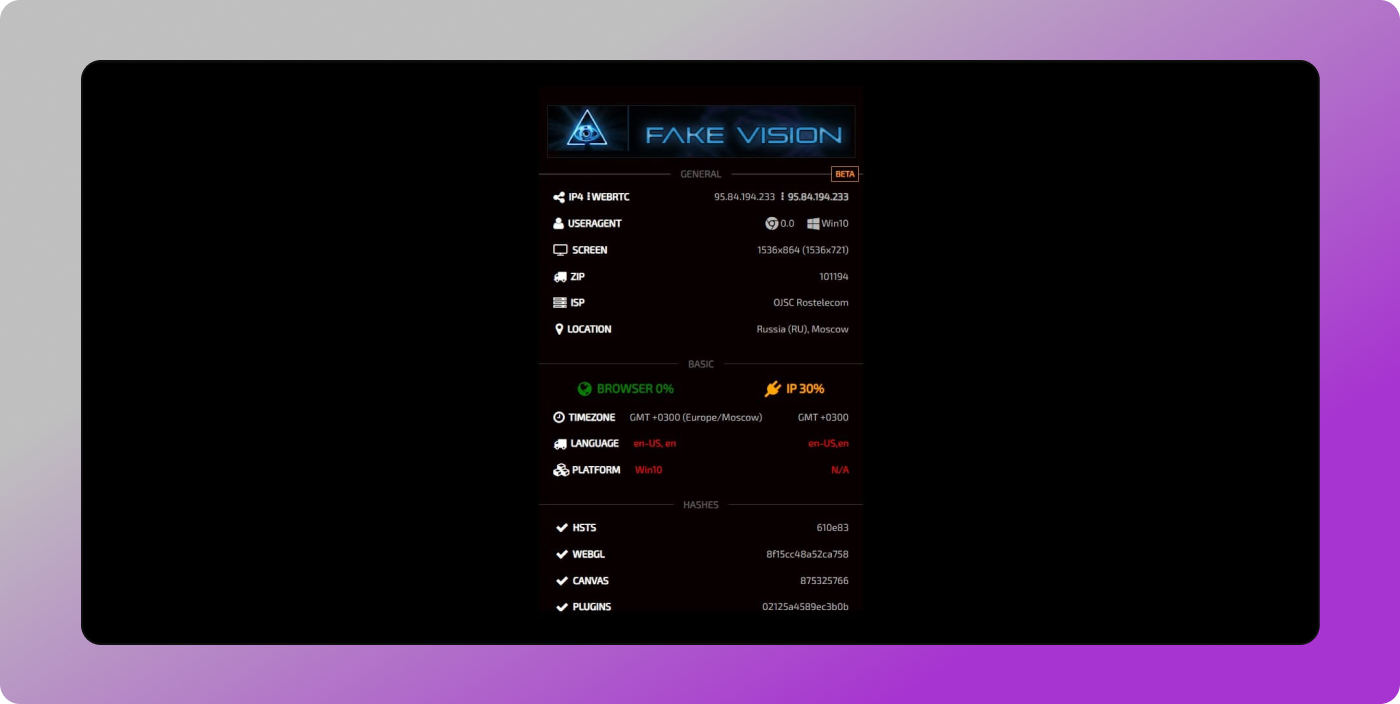Toggle the checkmark beside CANVAS
The height and width of the screenshot is (704, 1400).
560,580
